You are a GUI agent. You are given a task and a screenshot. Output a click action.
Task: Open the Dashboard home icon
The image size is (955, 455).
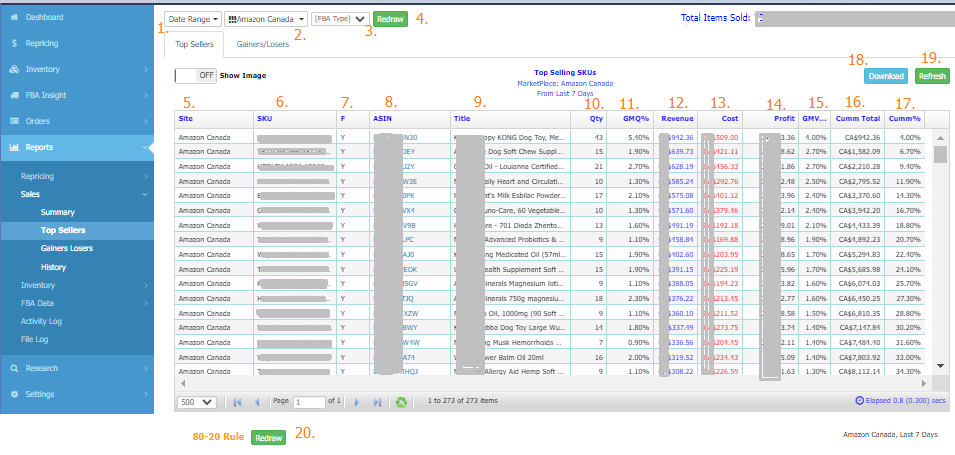tap(13, 18)
